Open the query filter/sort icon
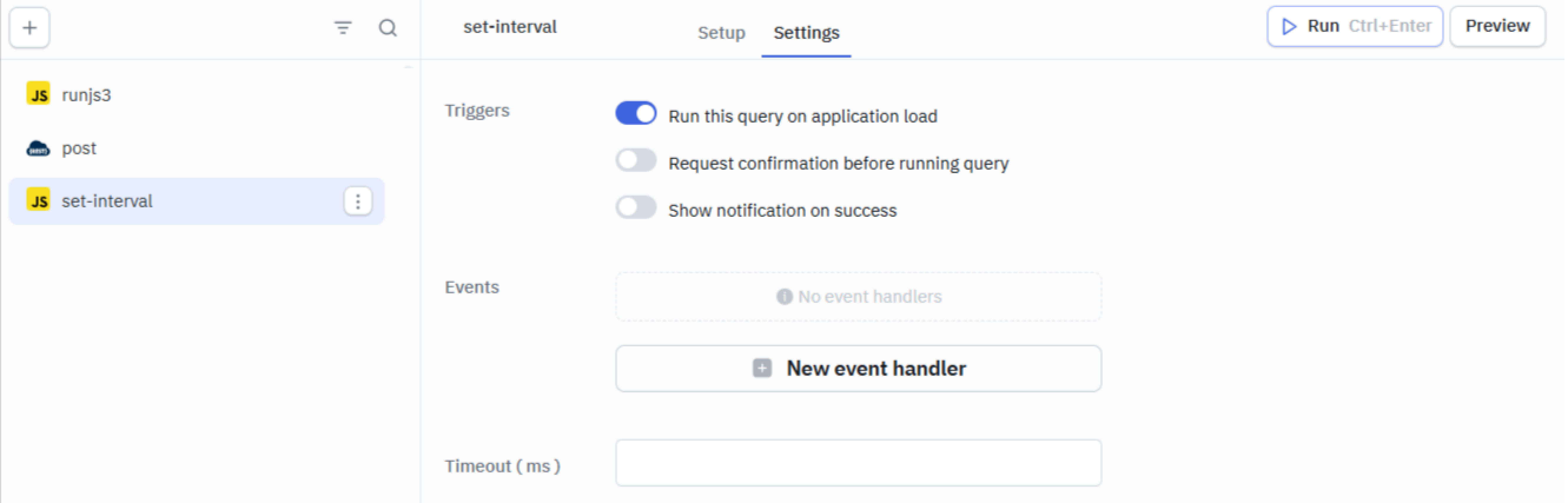 (343, 28)
